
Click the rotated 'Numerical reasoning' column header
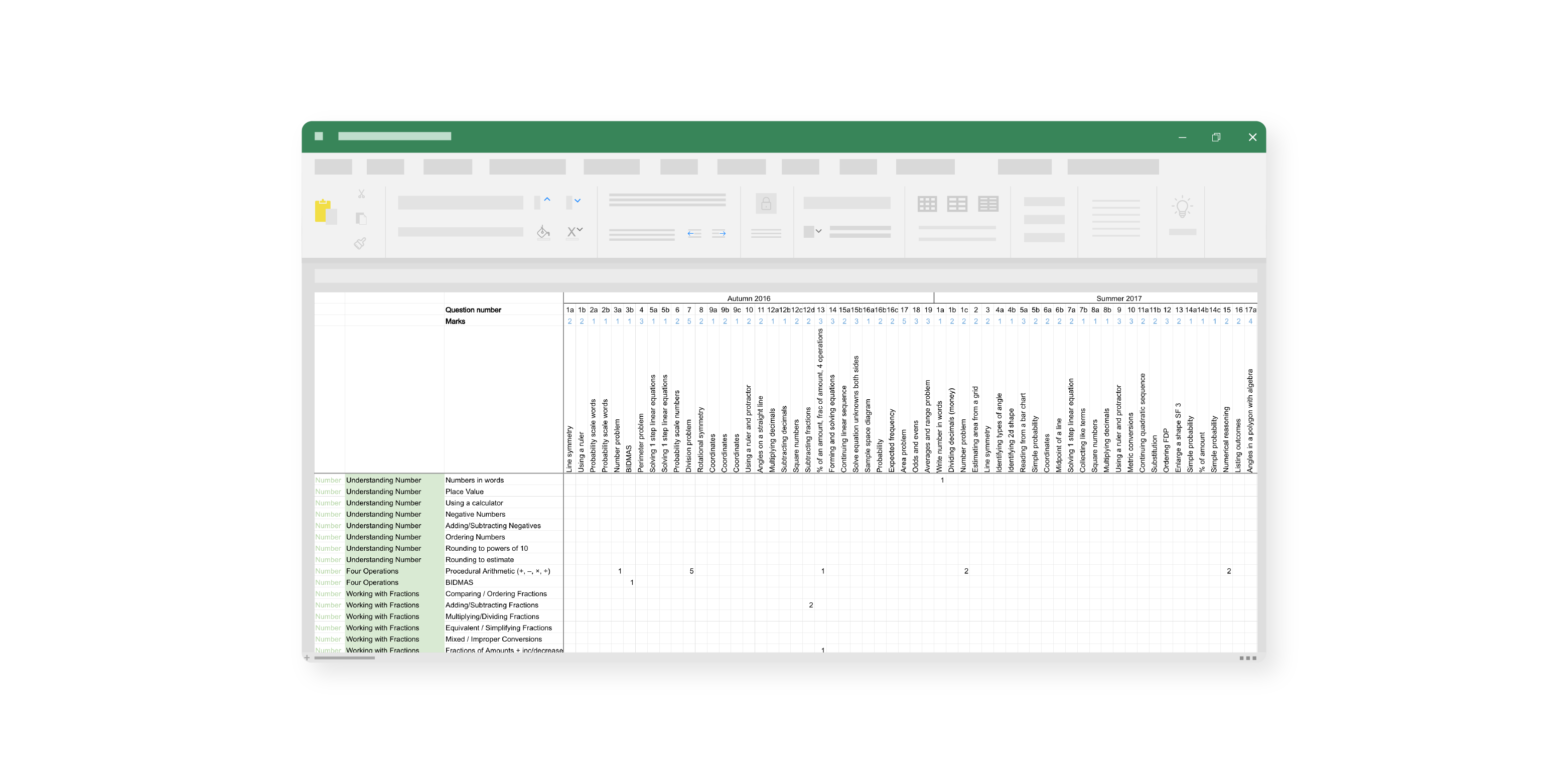pyautogui.click(x=1226, y=439)
